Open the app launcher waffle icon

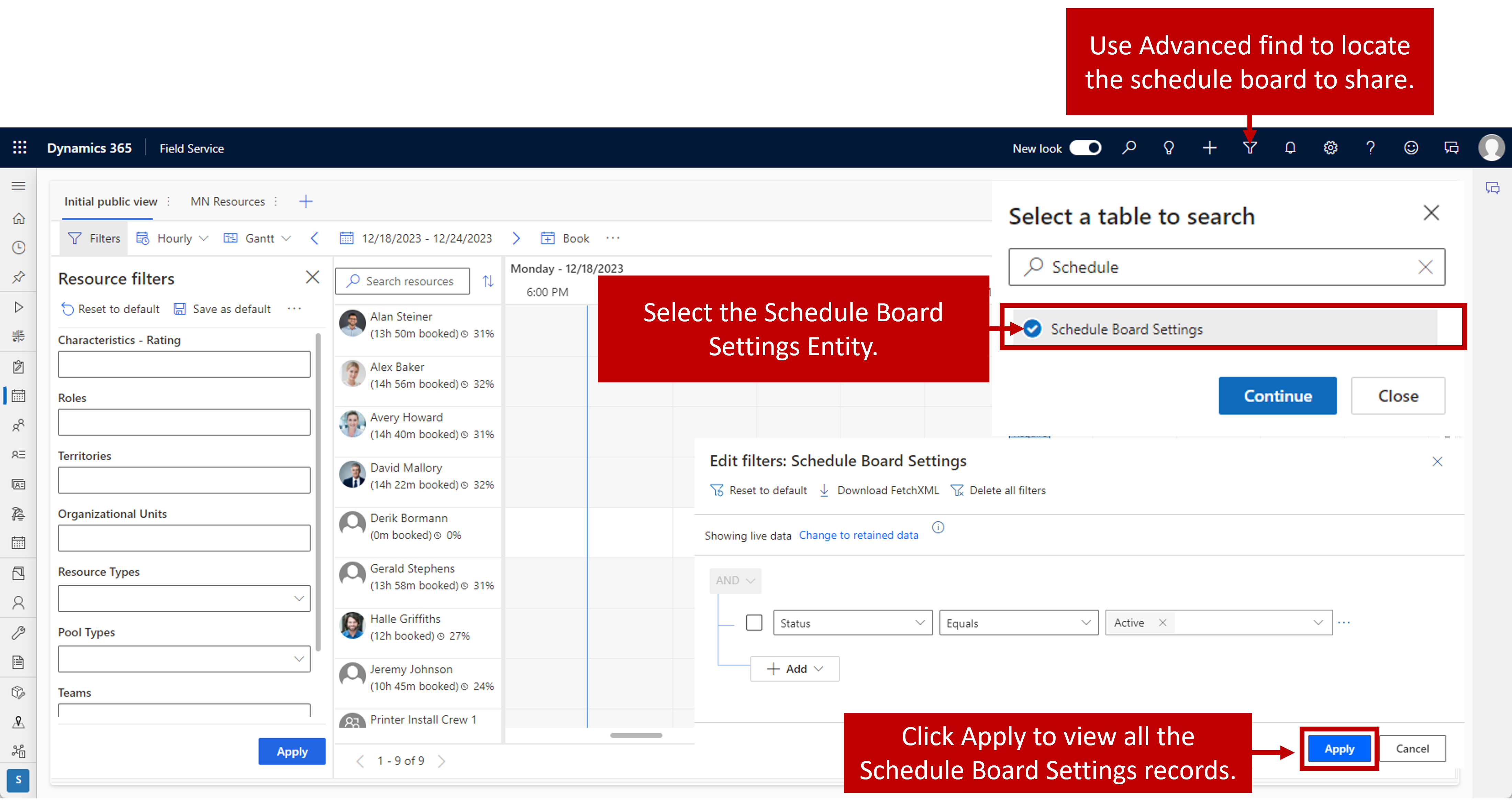coord(20,148)
